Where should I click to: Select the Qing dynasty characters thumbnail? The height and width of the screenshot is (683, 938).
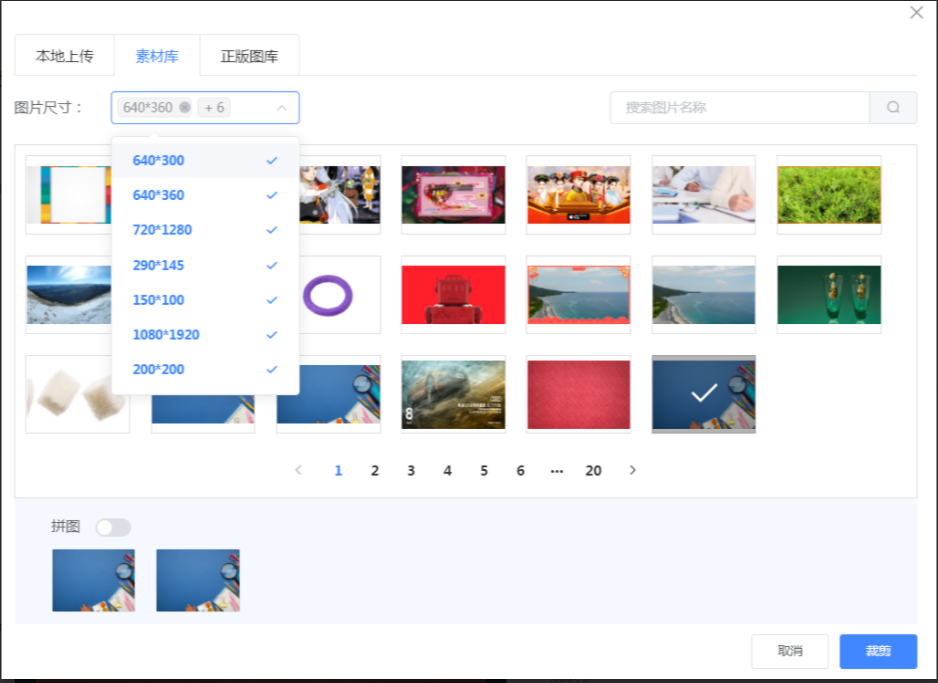tap(578, 195)
